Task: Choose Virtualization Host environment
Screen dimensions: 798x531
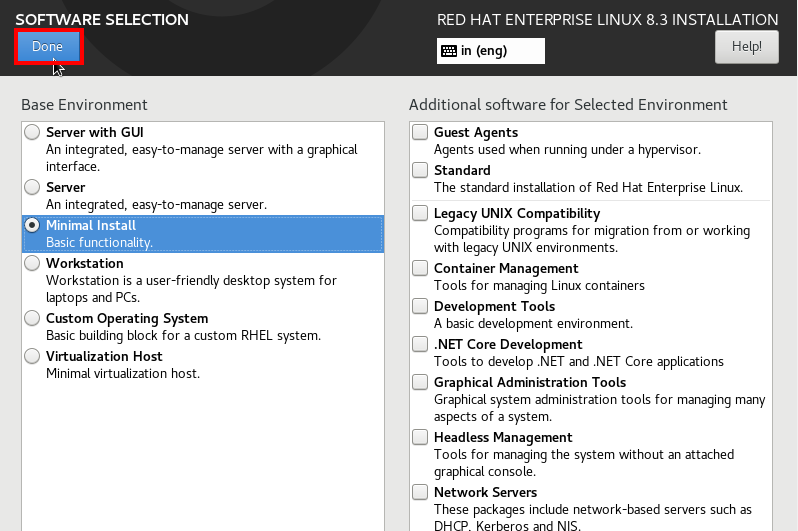Action: point(32,356)
